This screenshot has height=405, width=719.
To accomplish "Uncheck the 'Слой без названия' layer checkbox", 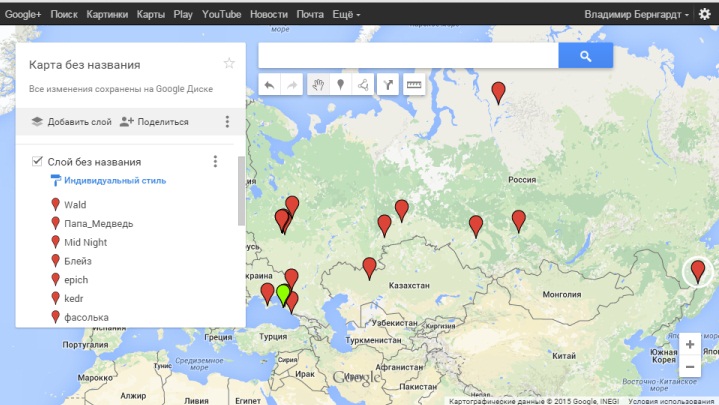I will [37, 161].
